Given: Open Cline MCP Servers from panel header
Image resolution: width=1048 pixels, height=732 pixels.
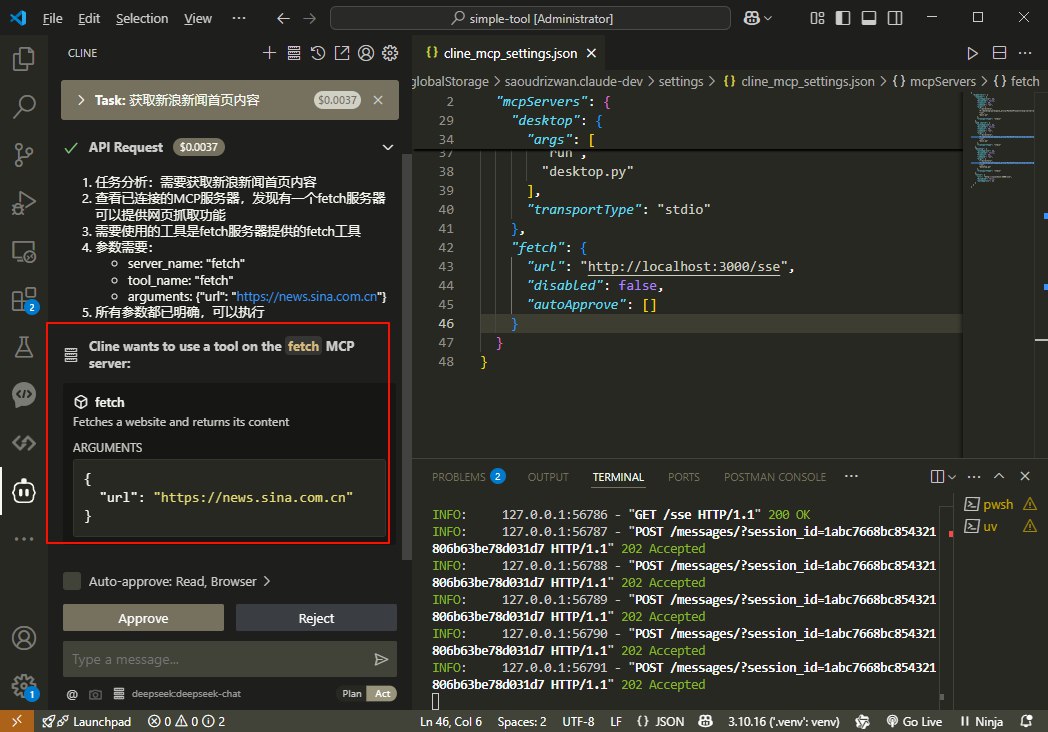Looking at the screenshot, I should tap(293, 53).
